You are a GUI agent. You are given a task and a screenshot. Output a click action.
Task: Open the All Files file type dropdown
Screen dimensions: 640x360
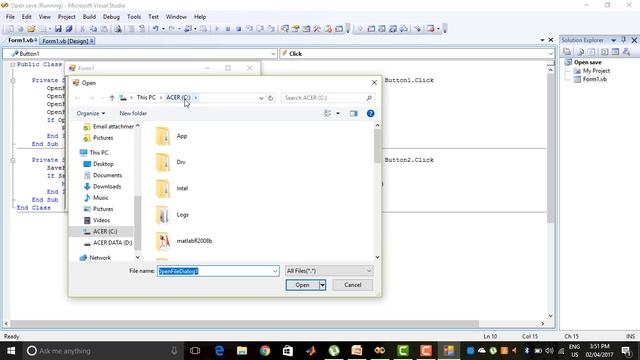(329, 271)
